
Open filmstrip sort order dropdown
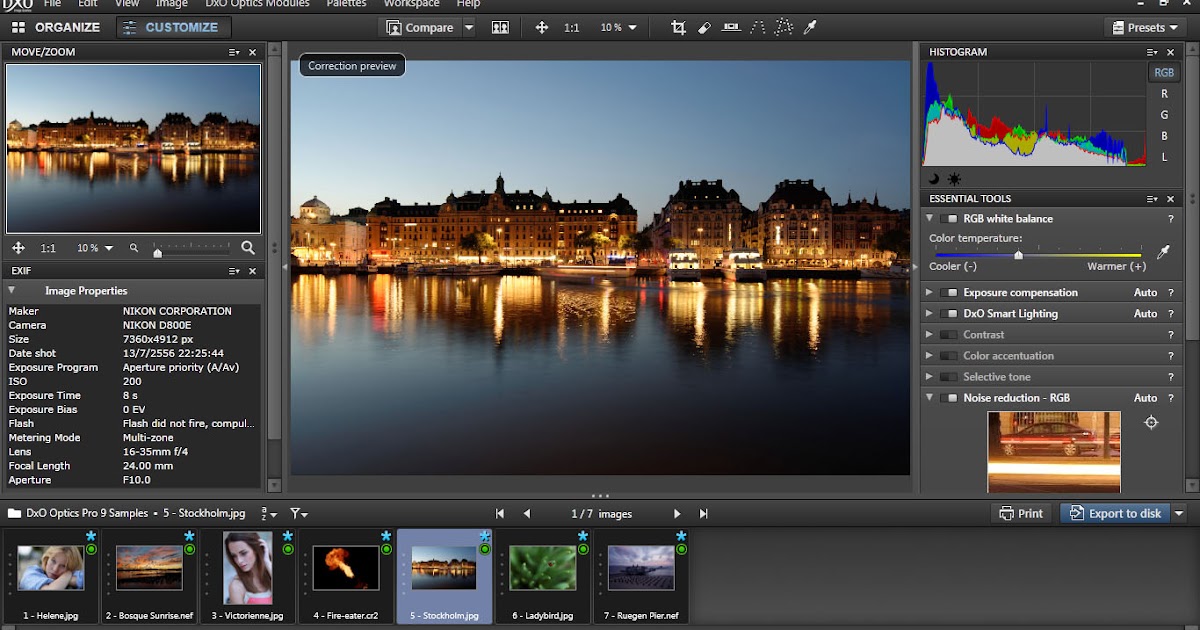click(270, 514)
